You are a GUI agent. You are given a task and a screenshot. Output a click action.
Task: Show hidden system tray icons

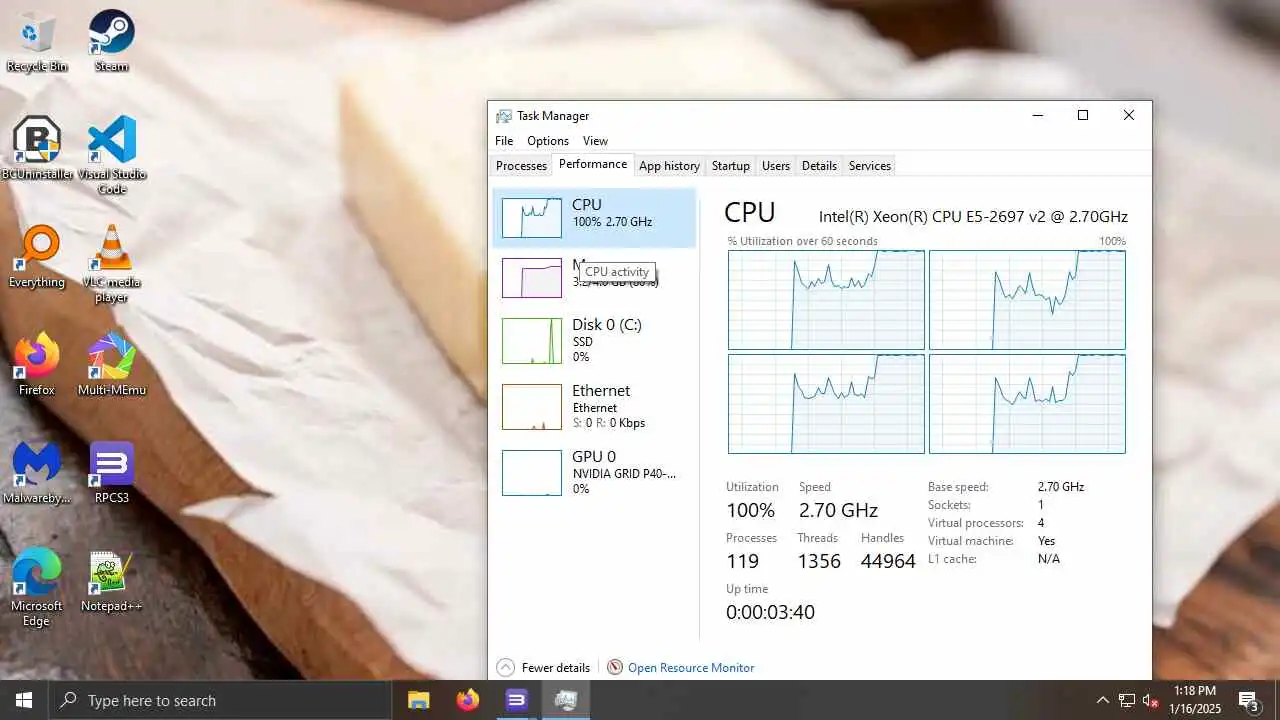[x=1103, y=700]
